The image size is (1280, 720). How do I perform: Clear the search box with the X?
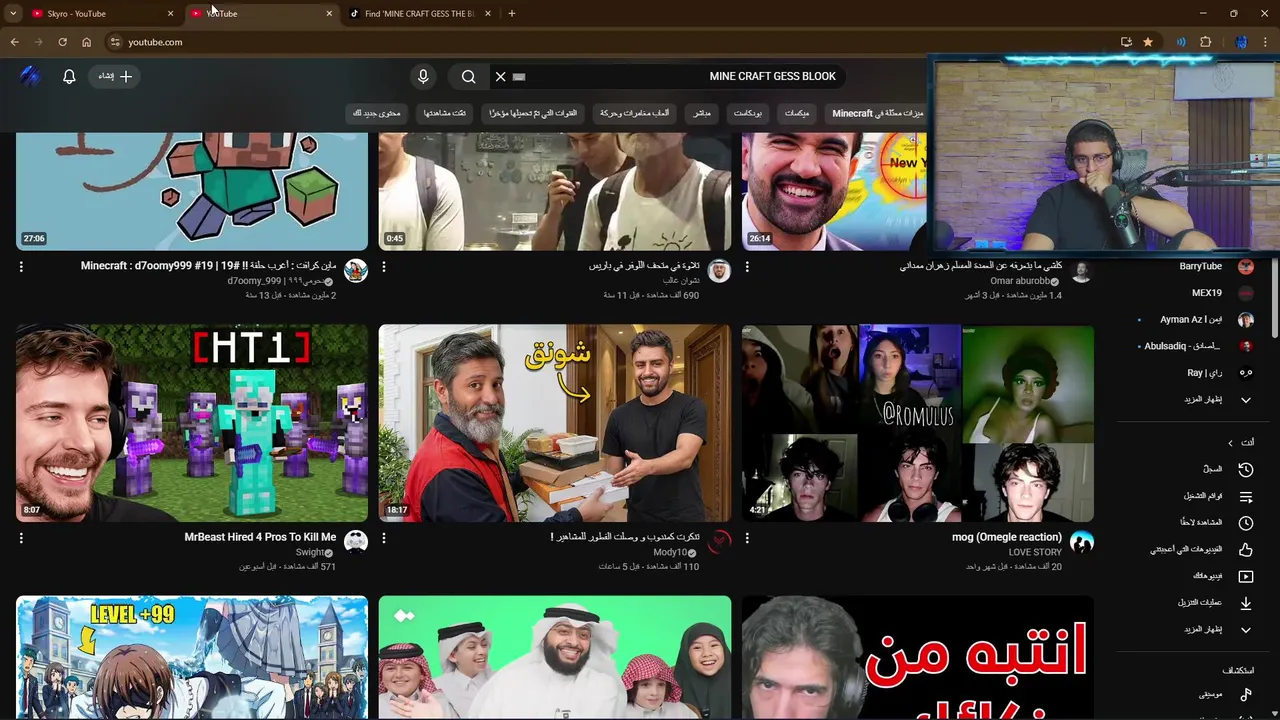[501, 76]
